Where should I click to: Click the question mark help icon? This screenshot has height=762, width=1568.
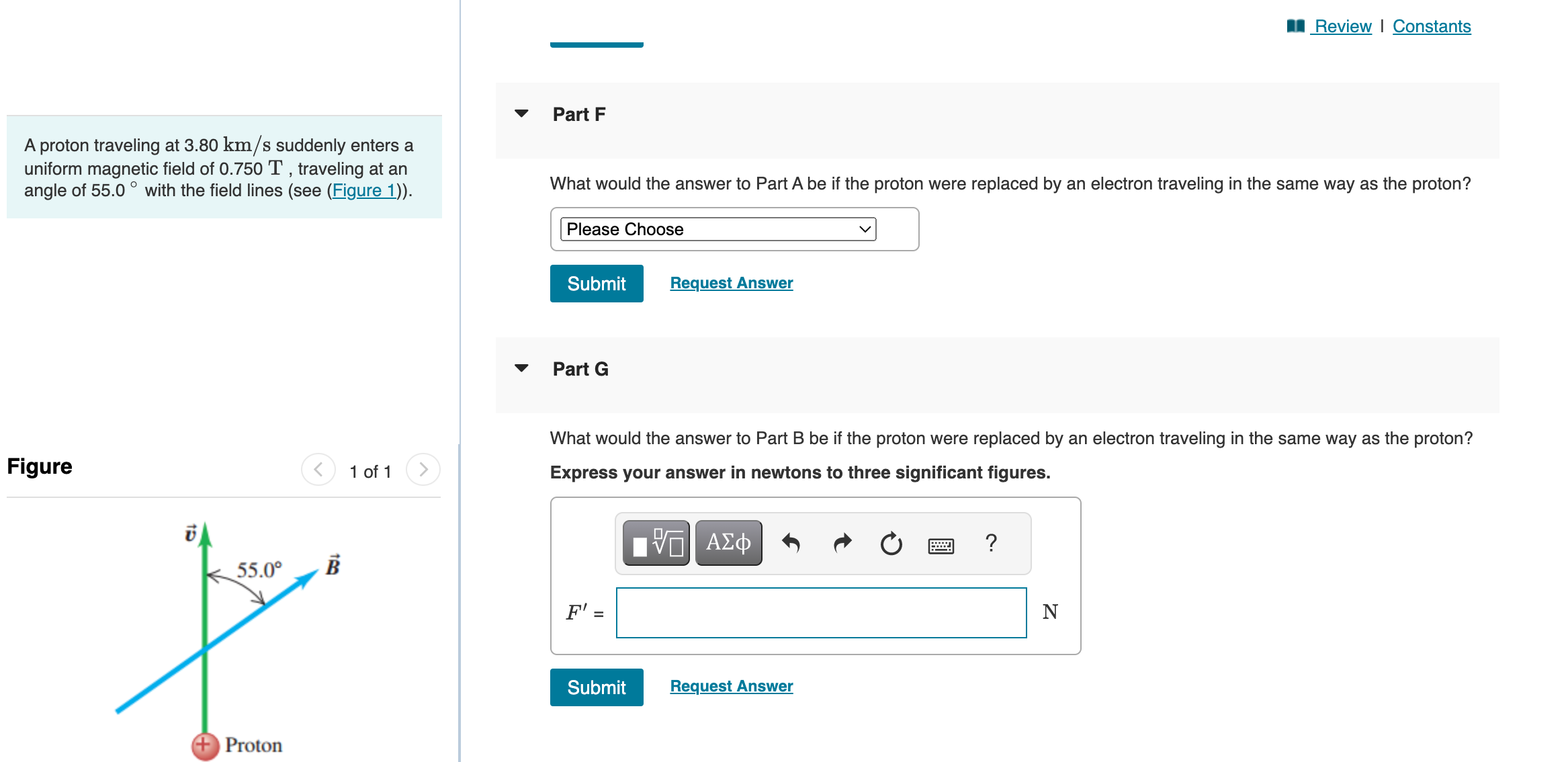(x=991, y=543)
